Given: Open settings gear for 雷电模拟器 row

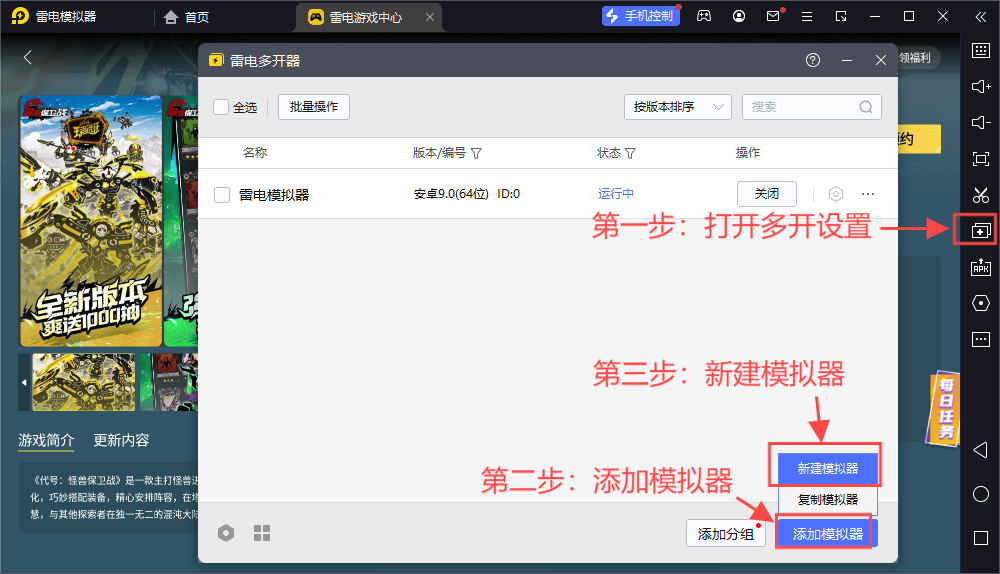Looking at the screenshot, I should (x=835, y=194).
